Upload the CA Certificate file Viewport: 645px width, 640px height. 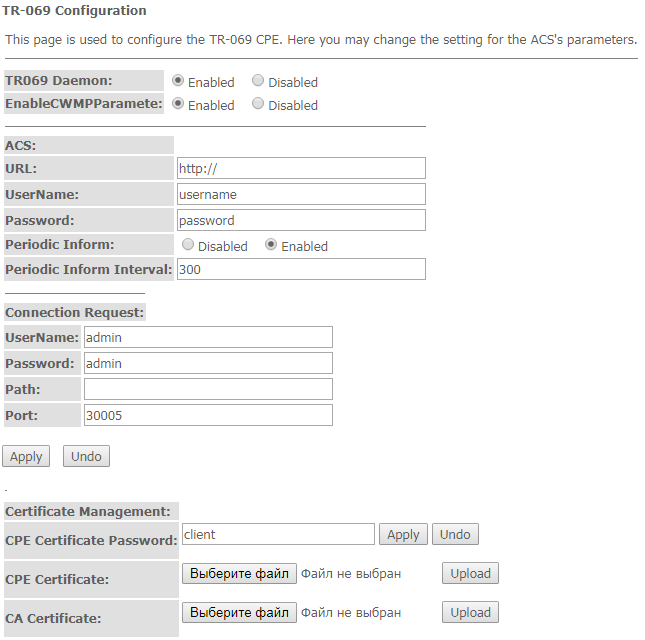click(x=470, y=612)
